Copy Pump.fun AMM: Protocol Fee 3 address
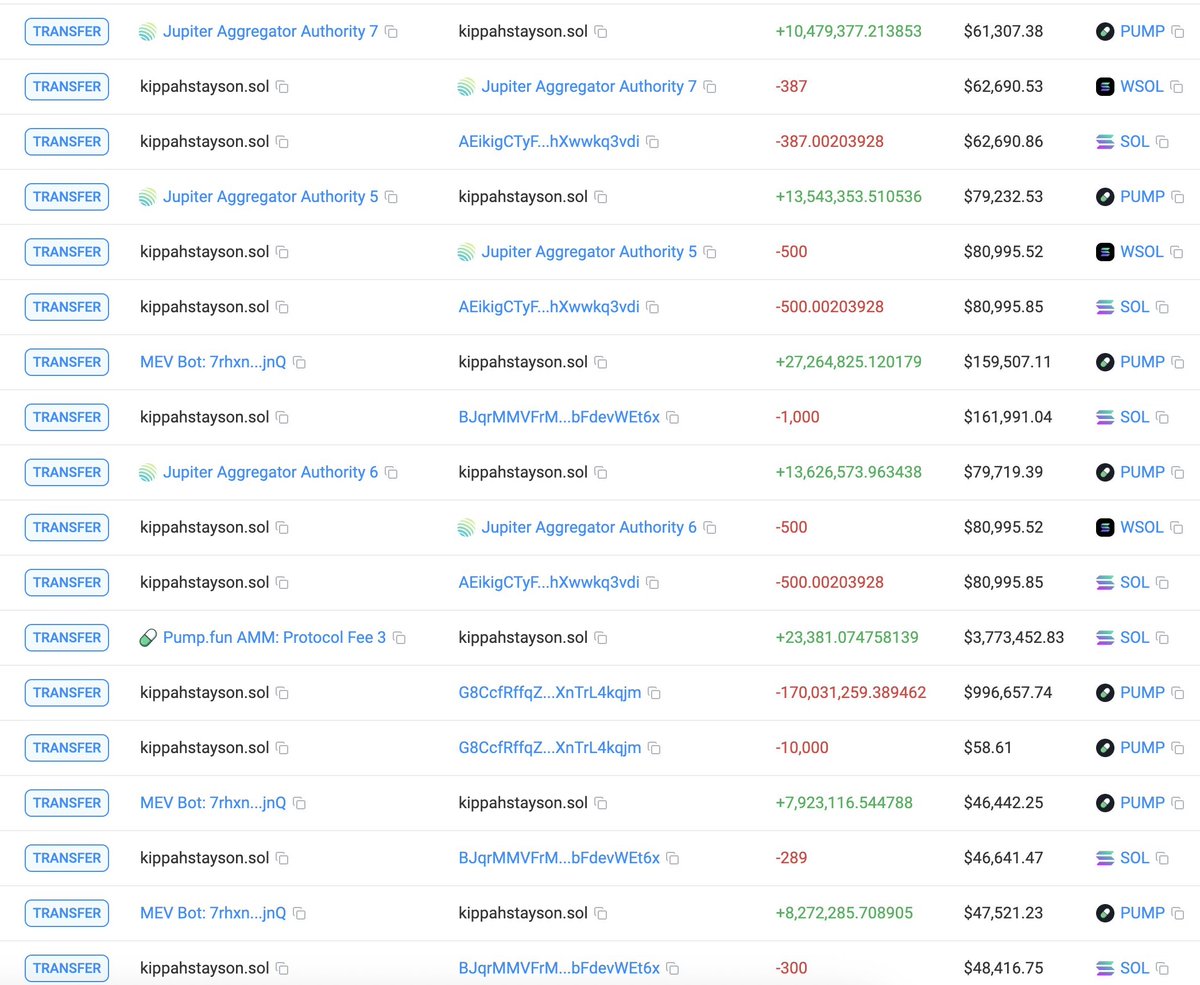 (x=399, y=637)
